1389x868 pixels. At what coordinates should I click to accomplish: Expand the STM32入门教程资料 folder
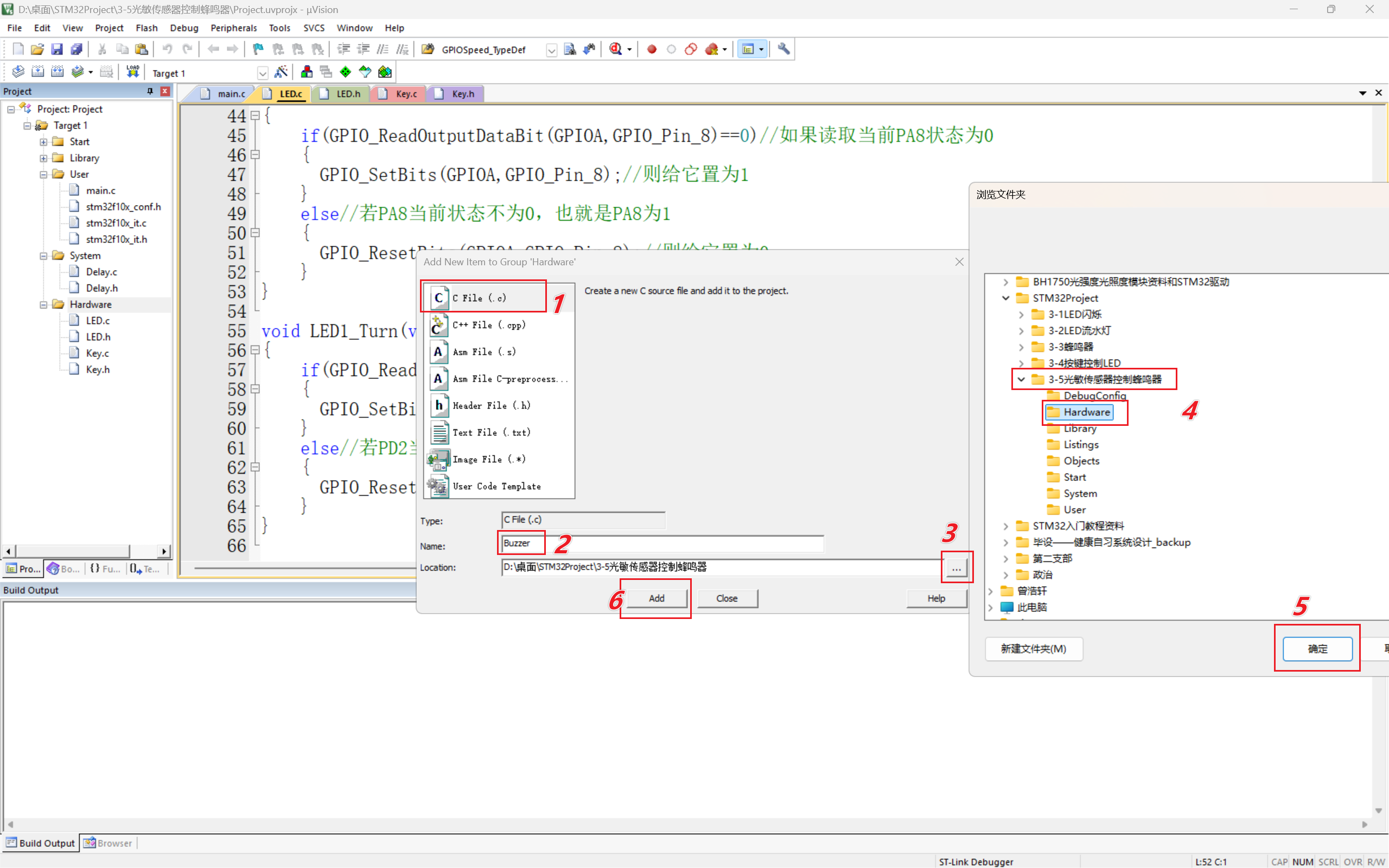(1005, 526)
